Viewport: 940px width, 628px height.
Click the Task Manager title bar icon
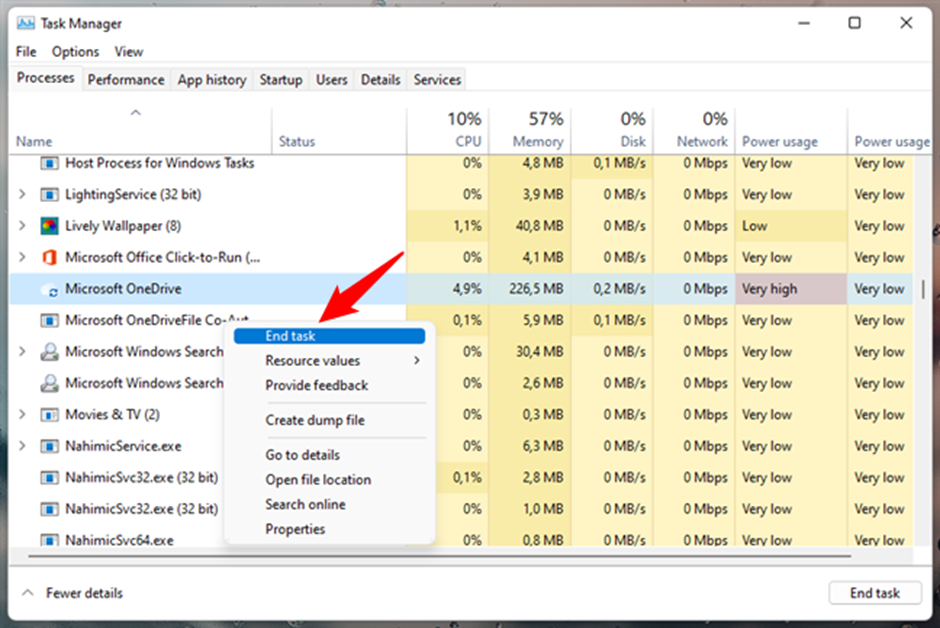pyautogui.click(x=26, y=23)
